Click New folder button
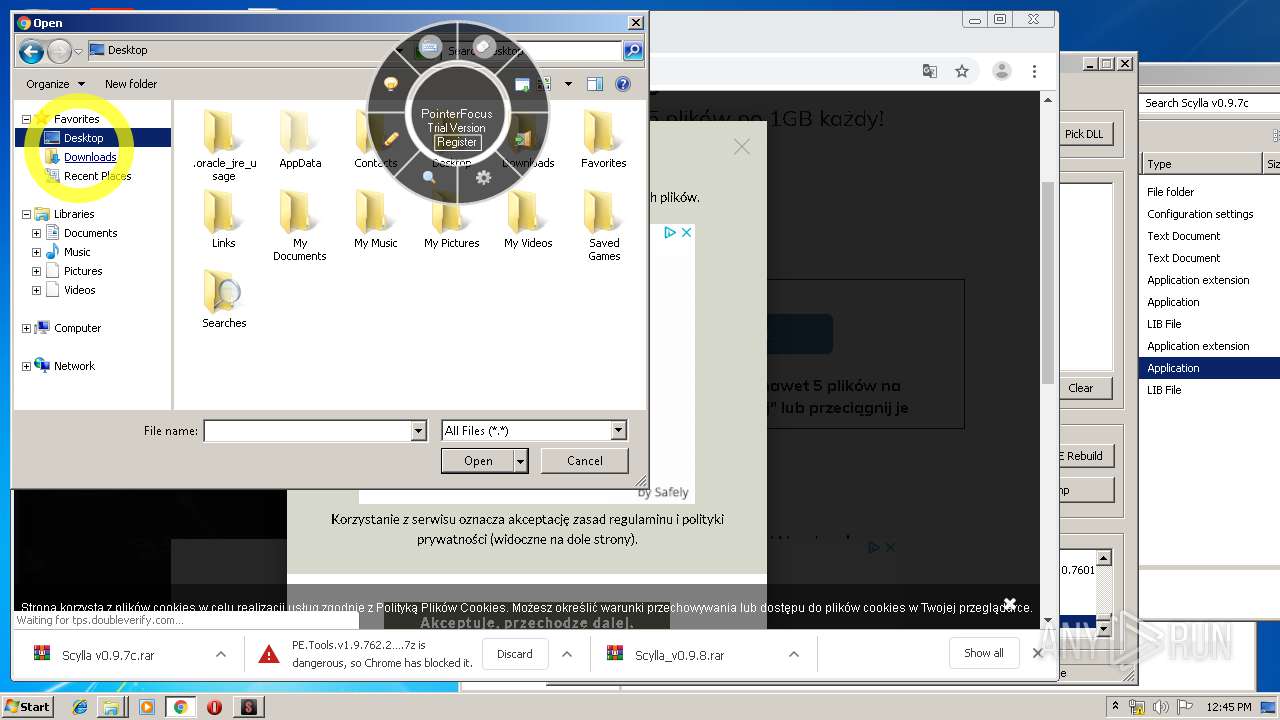Screen dimensions: 1280x720 coord(131,84)
